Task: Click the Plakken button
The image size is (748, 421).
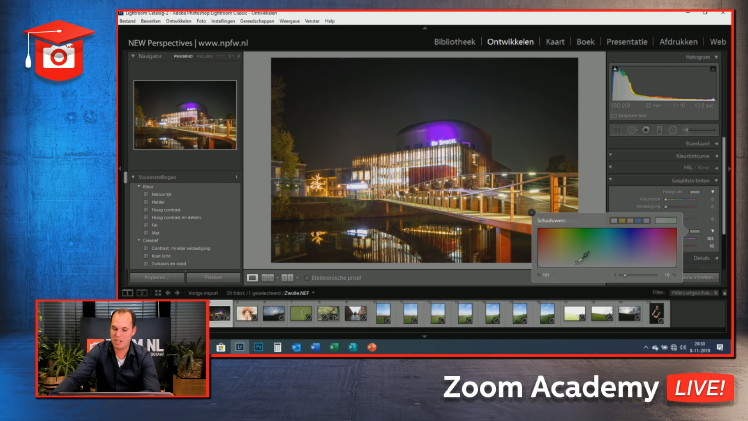Action: [213, 277]
